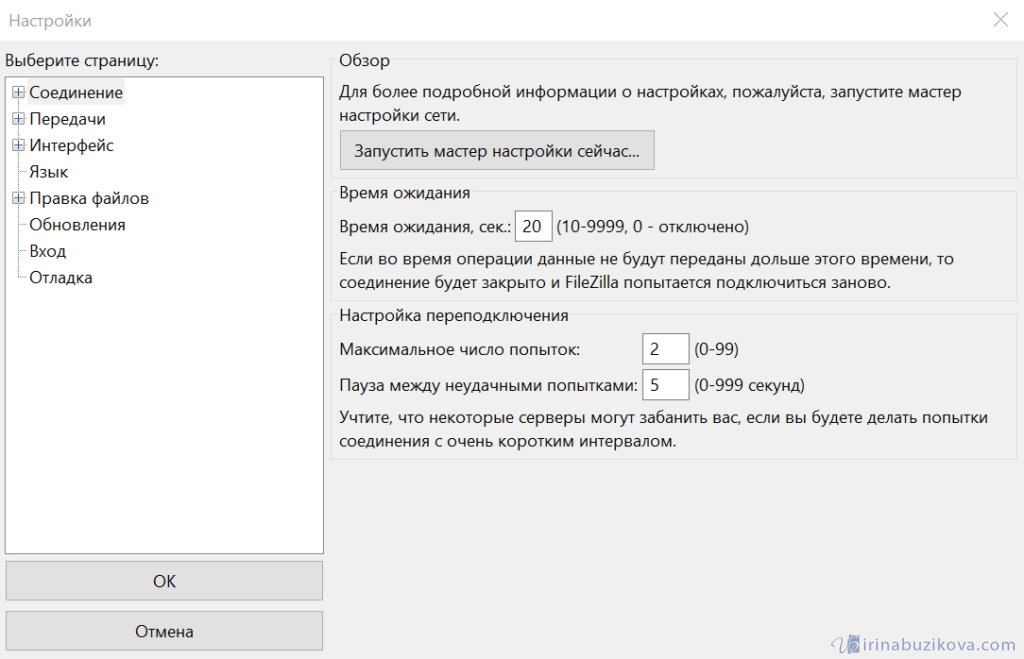Viewport: 1024px width, 659px height.
Task: Go to the Интерфейс settings page
Action: 71,146
